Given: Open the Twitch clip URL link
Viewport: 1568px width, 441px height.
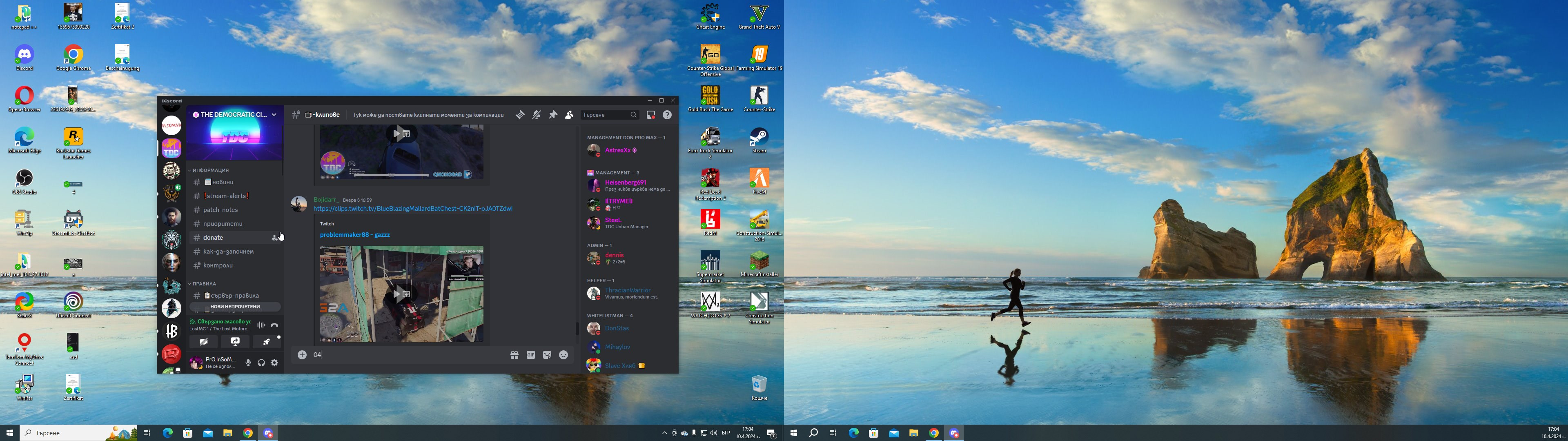Looking at the screenshot, I should coord(413,209).
